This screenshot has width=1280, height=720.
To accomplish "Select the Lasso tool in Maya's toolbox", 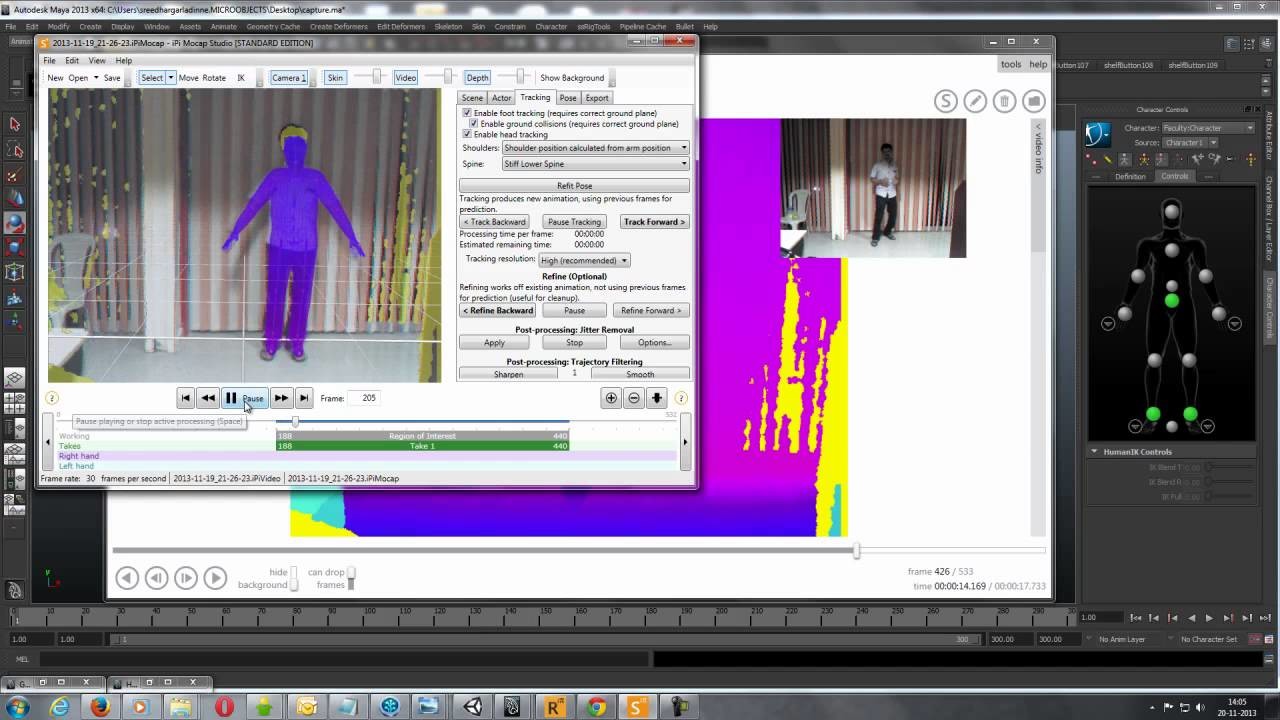I will click(x=13, y=146).
